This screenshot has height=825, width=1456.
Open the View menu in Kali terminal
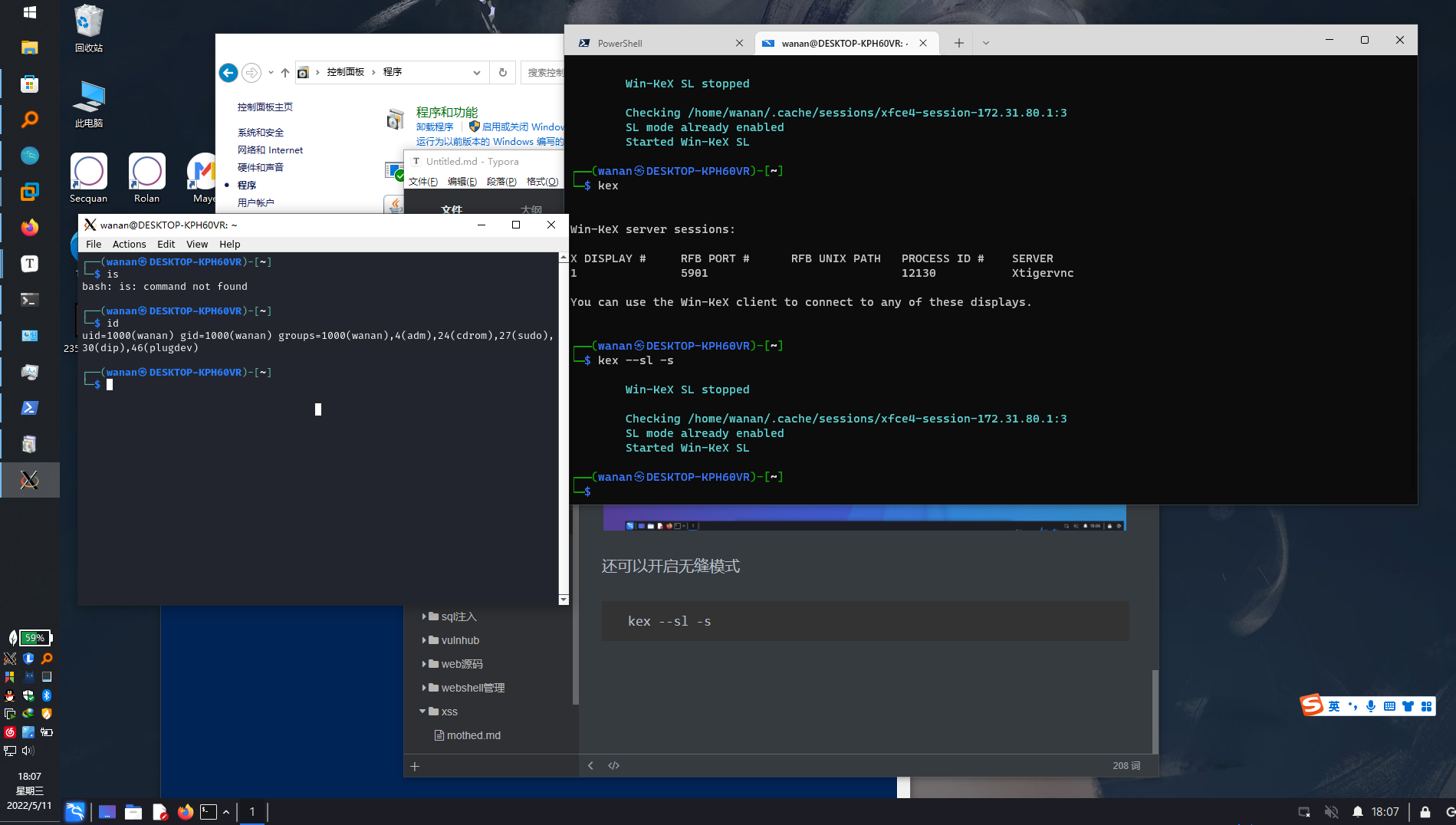[197, 244]
